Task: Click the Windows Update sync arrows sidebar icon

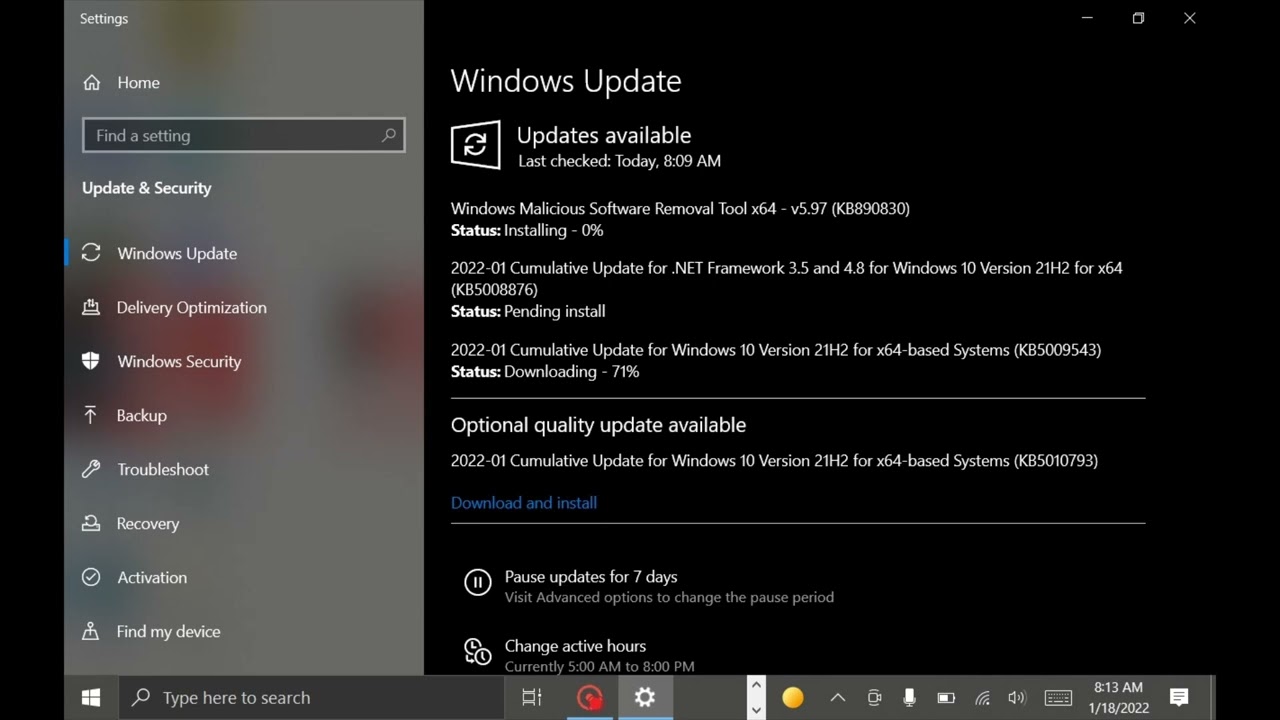Action: (91, 253)
